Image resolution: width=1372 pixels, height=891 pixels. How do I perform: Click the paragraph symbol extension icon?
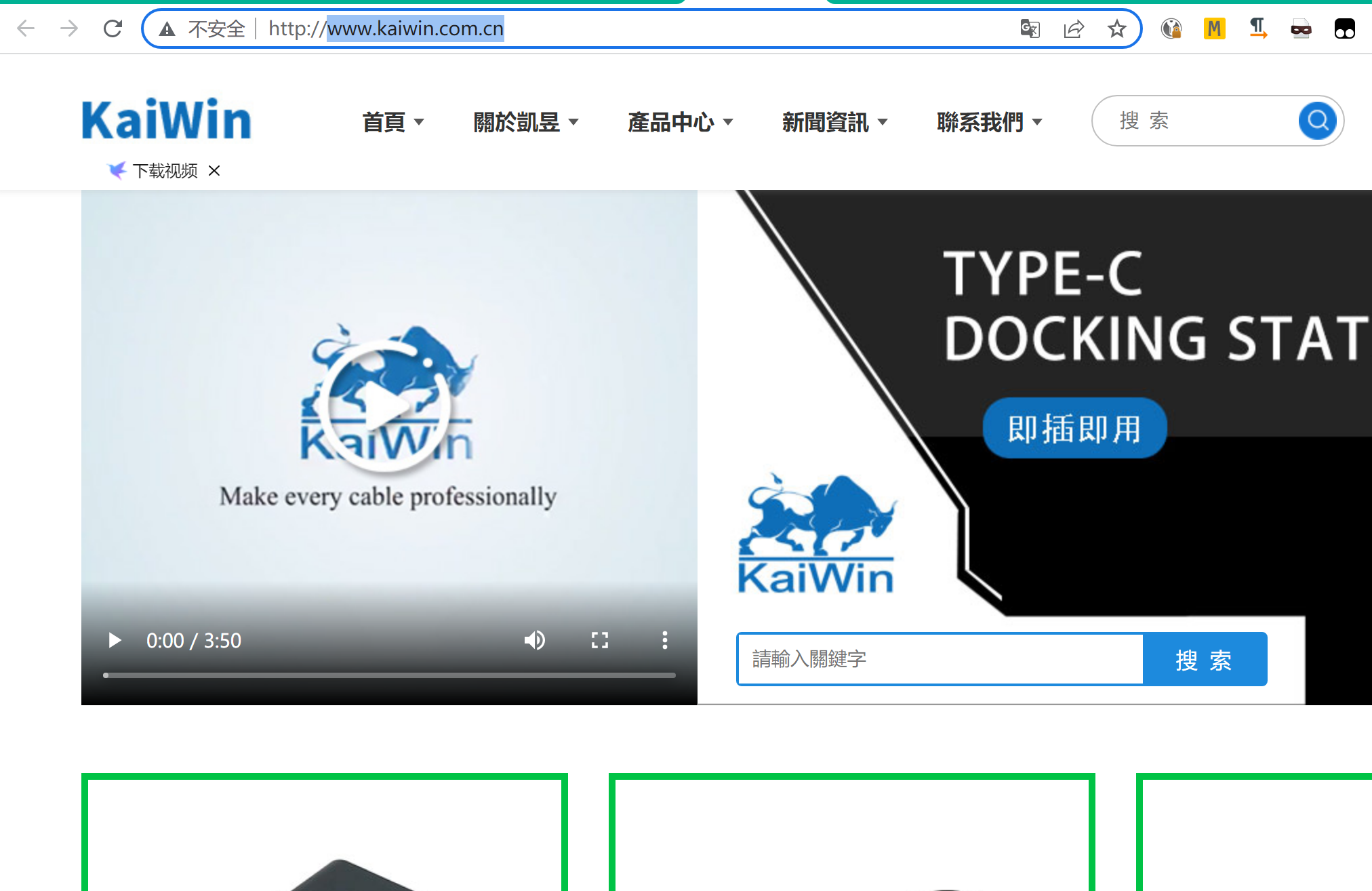coord(1257,28)
